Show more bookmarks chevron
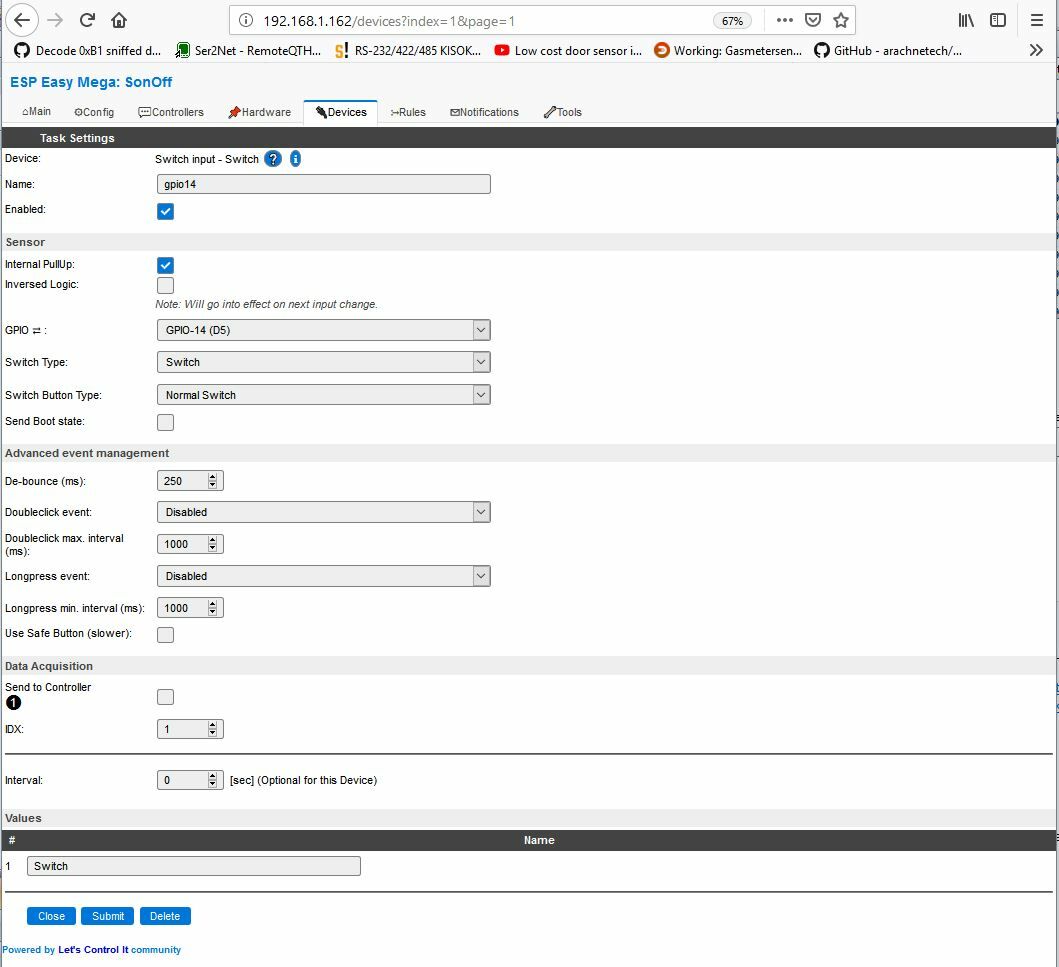The width and height of the screenshot is (1059, 967). click(1037, 50)
